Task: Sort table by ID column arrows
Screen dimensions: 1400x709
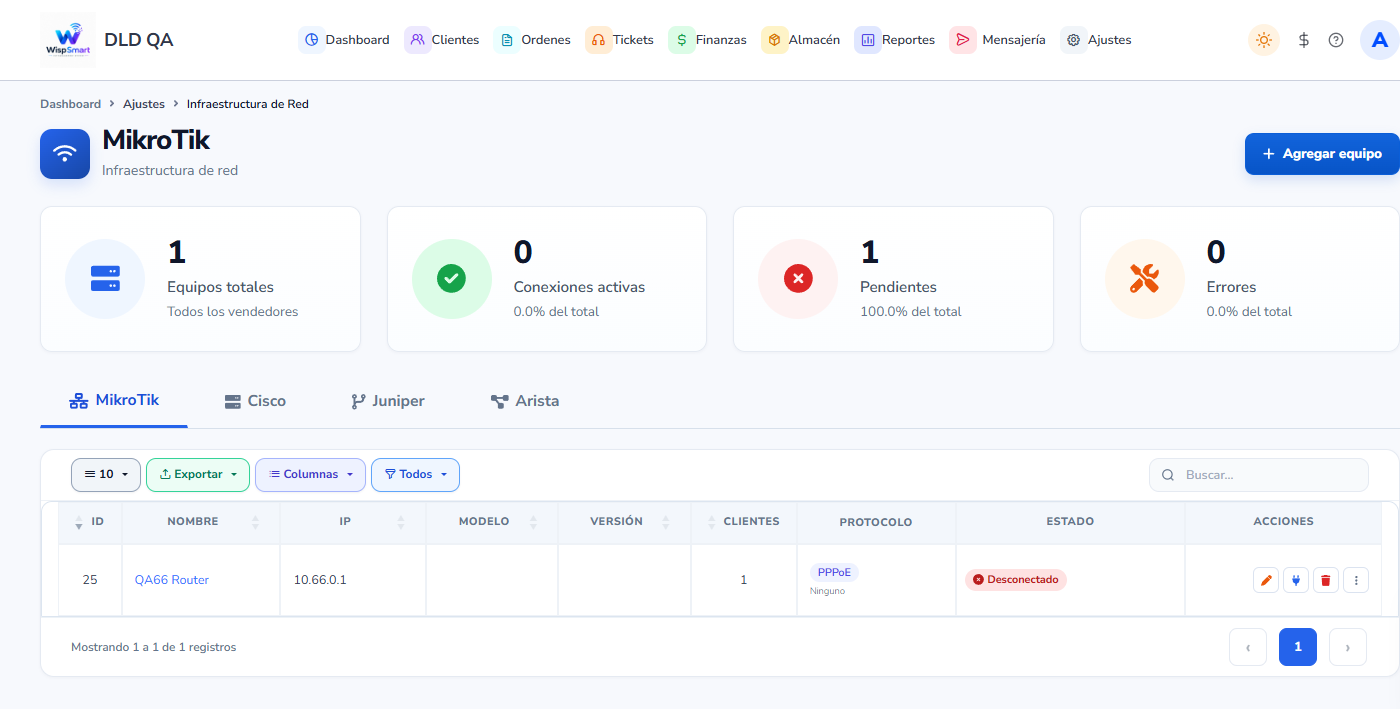Action: [79, 522]
